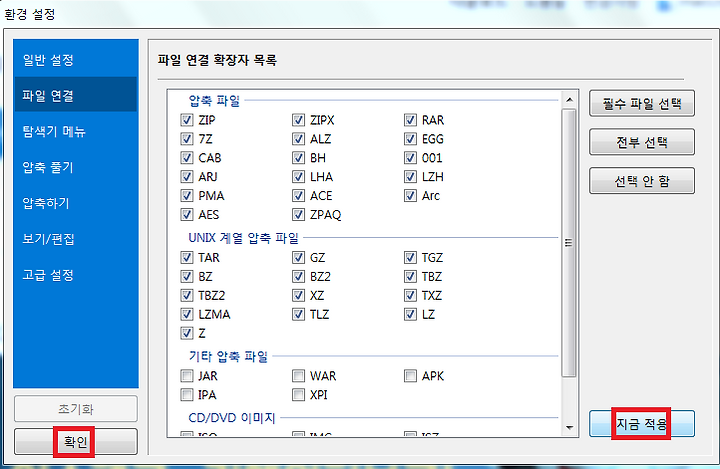Open the 탐색기 메뉴 section
720x469 pixels.
click(x=76, y=131)
